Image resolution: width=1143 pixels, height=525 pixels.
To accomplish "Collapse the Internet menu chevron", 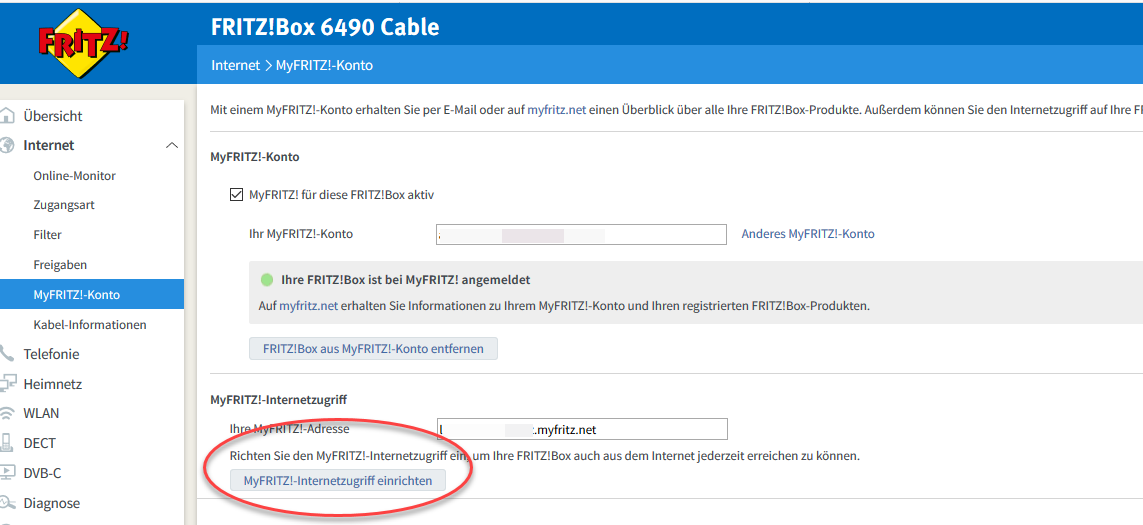I will pyautogui.click(x=170, y=146).
